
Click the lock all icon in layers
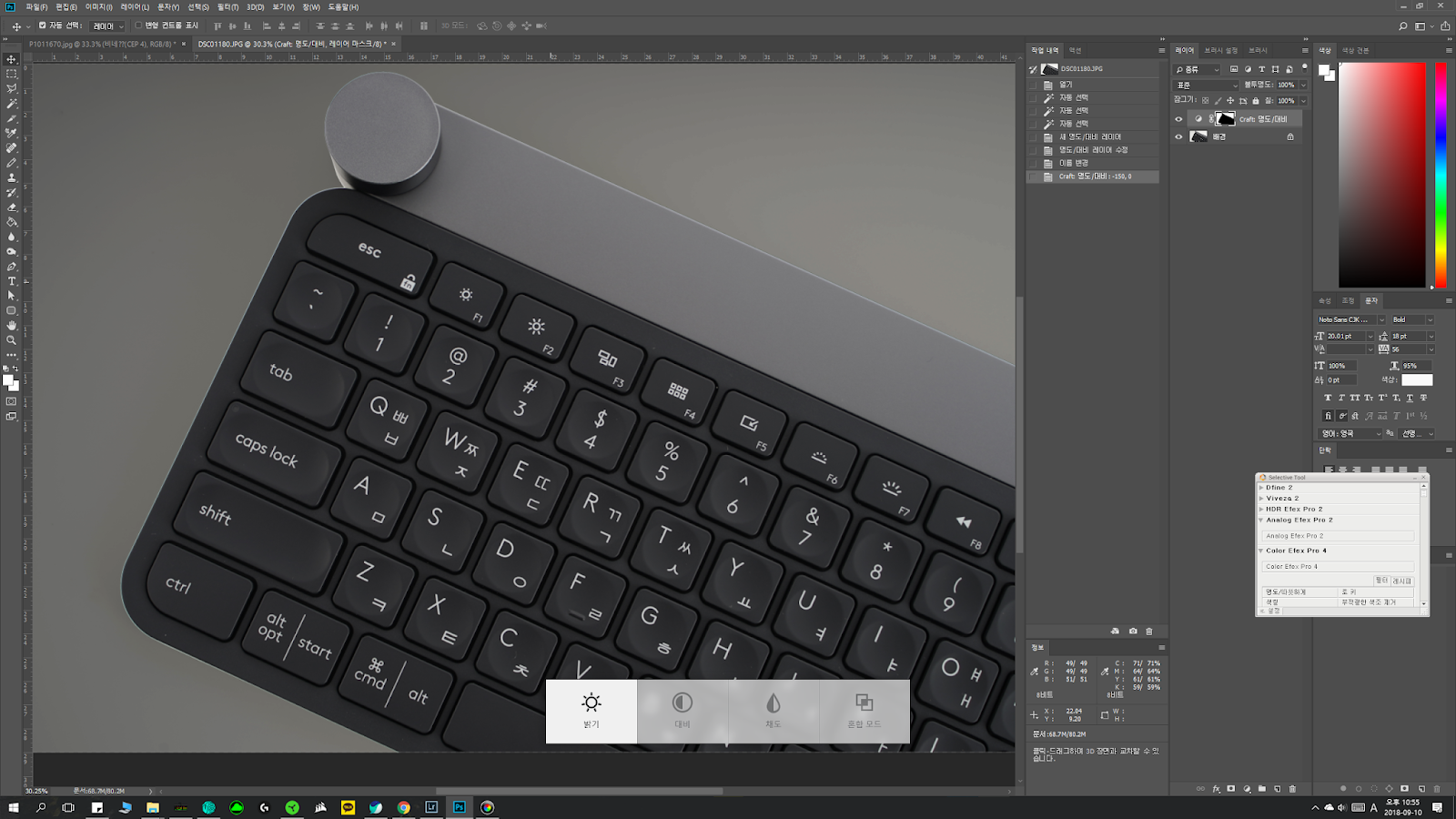[x=1256, y=101]
